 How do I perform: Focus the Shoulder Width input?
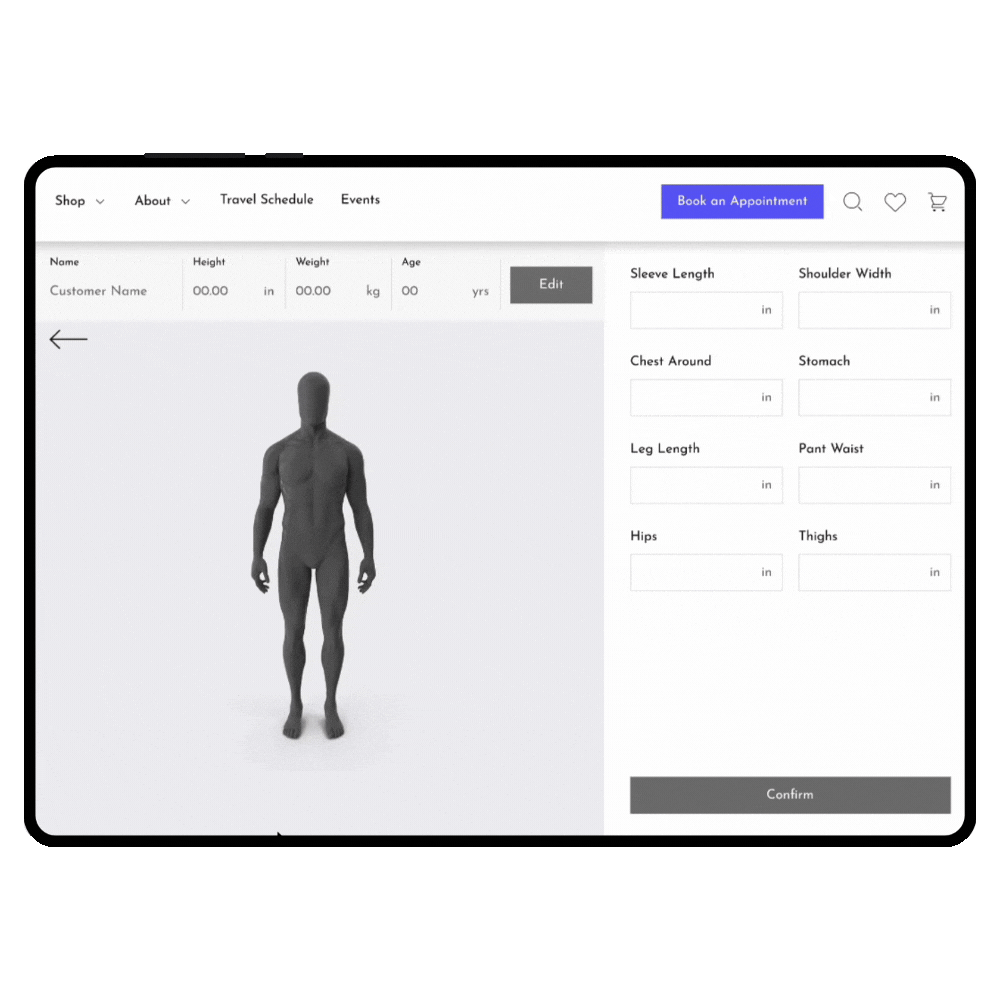pyautogui.click(x=874, y=310)
